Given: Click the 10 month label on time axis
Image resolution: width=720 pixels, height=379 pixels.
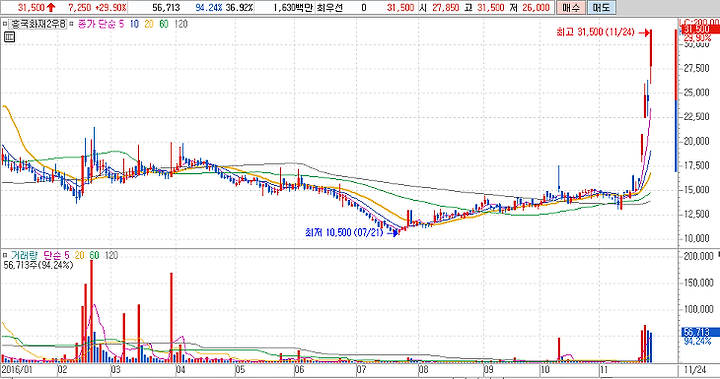Looking at the screenshot, I should tap(545, 369).
